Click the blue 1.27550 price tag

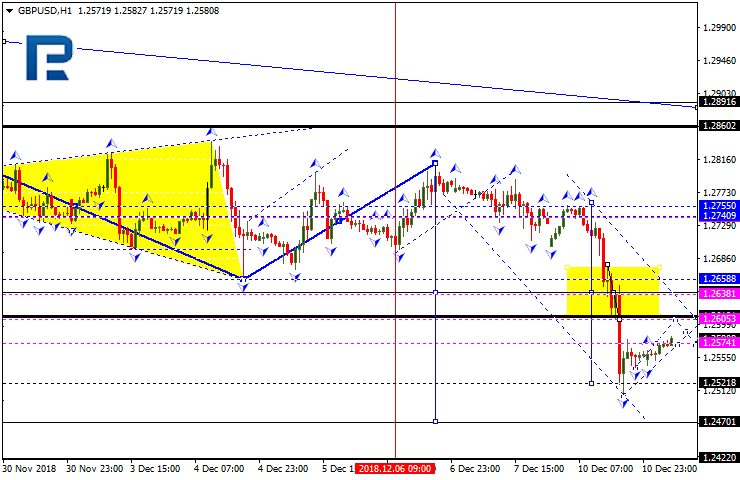[x=718, y=205]
